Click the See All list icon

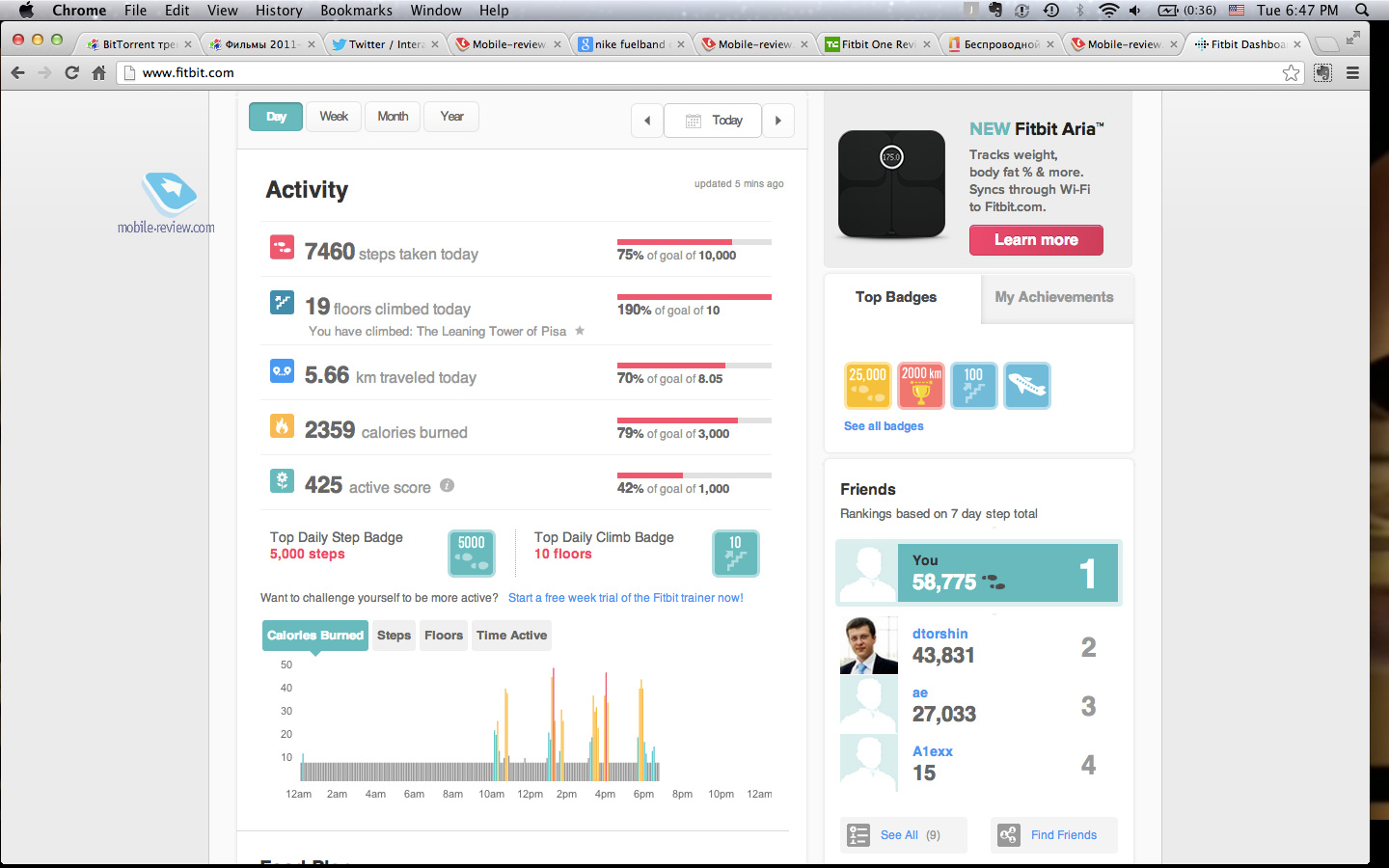(x=858, y=835)
